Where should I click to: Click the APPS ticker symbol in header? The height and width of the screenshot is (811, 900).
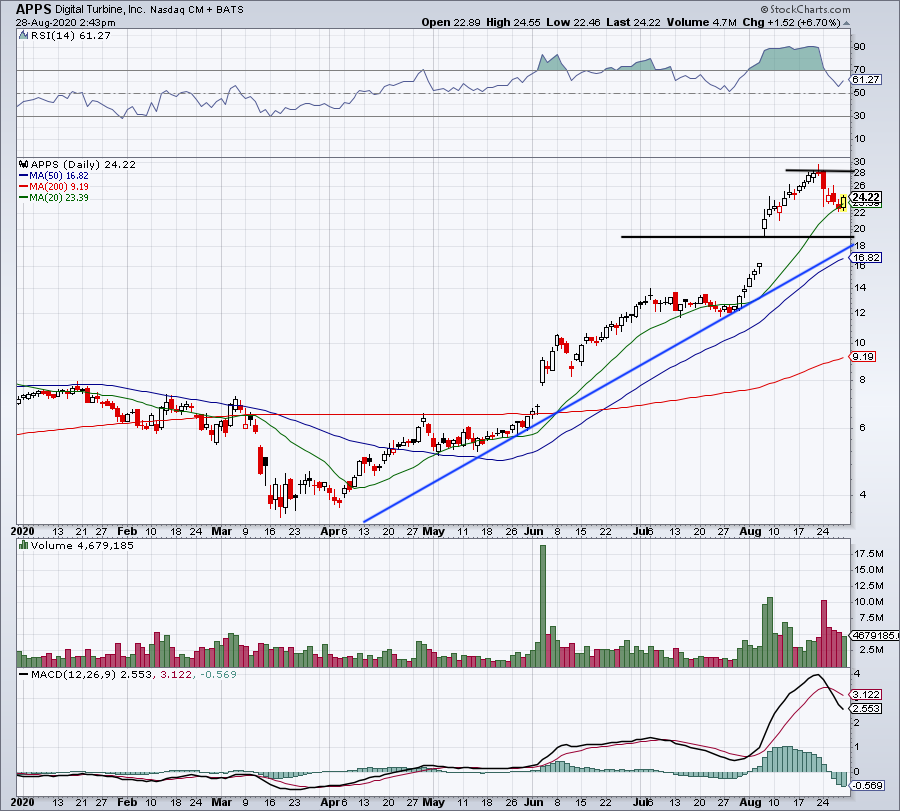tap(33, 9)
